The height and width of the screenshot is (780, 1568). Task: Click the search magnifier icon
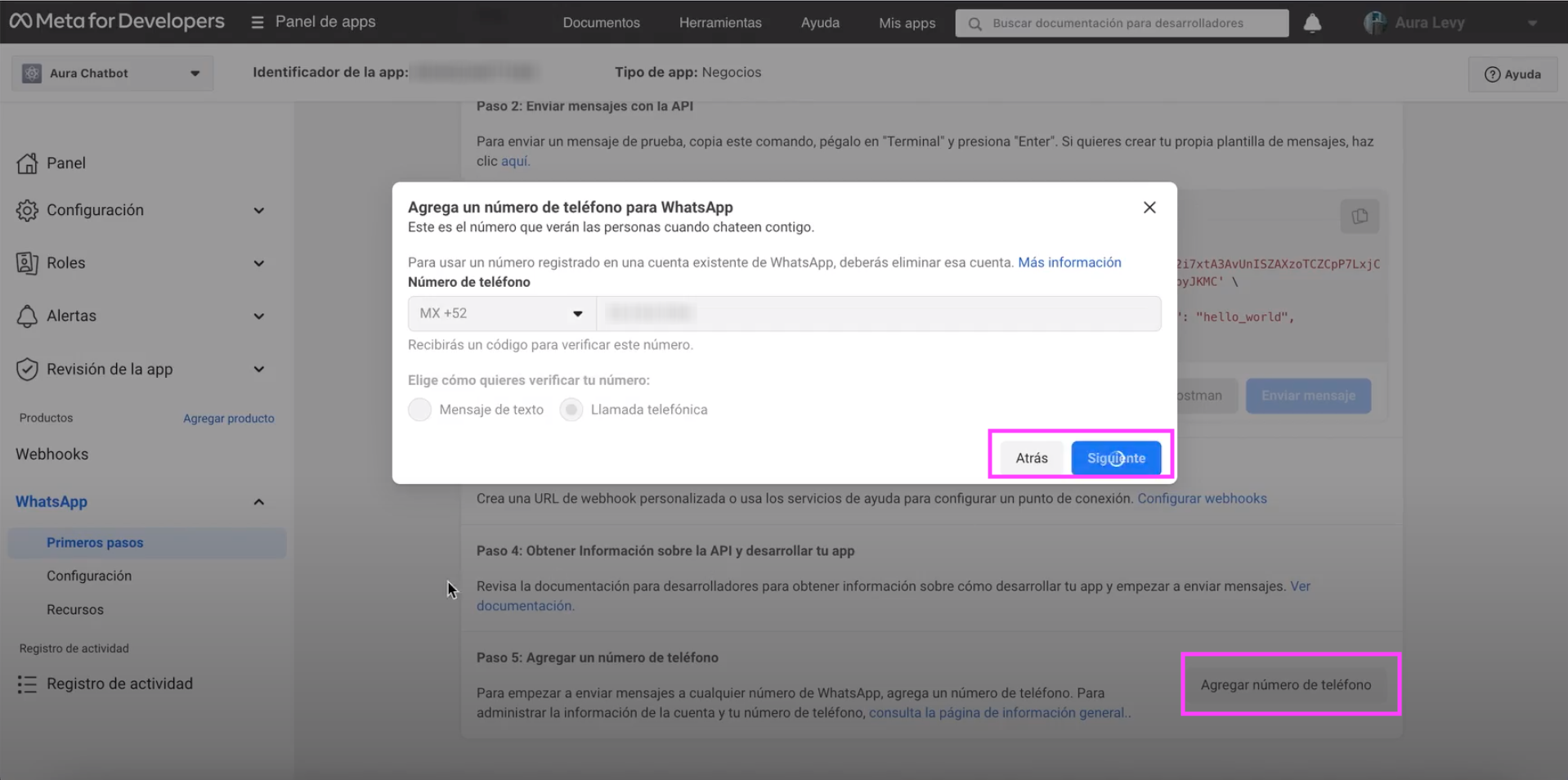(x=974, y=24)
